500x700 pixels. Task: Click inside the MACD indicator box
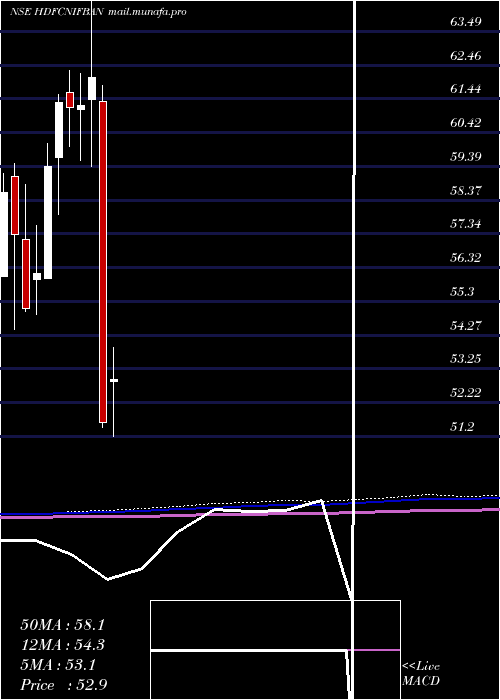(275, 650)
